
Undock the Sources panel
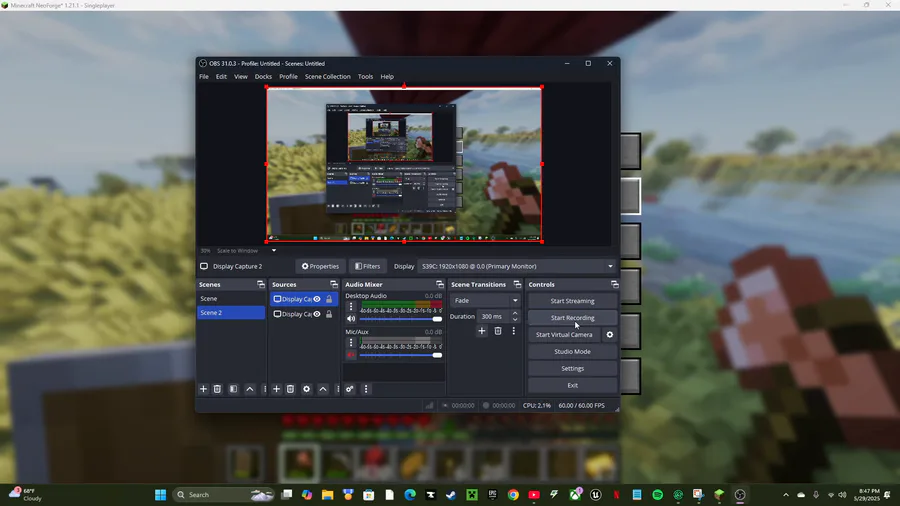point(333,285)
